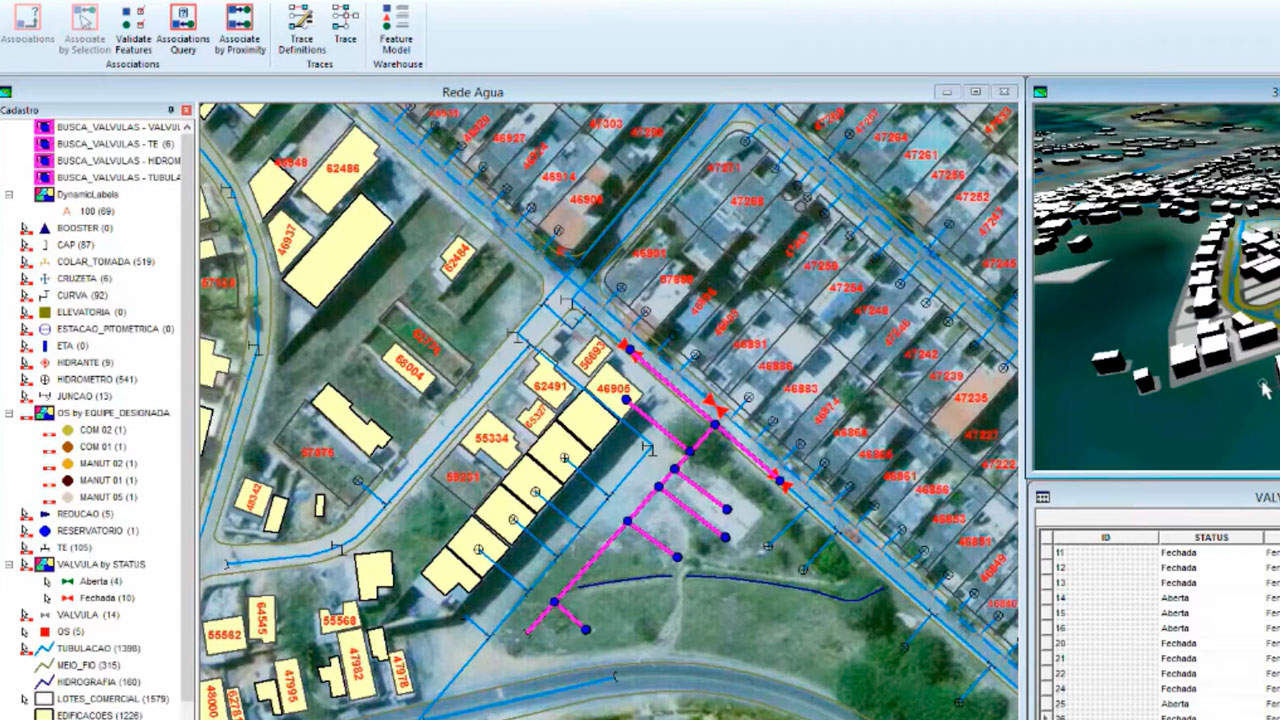Screen dimensions: 1280x720
Task: Run the Trace tool
Action: point(345,19)
